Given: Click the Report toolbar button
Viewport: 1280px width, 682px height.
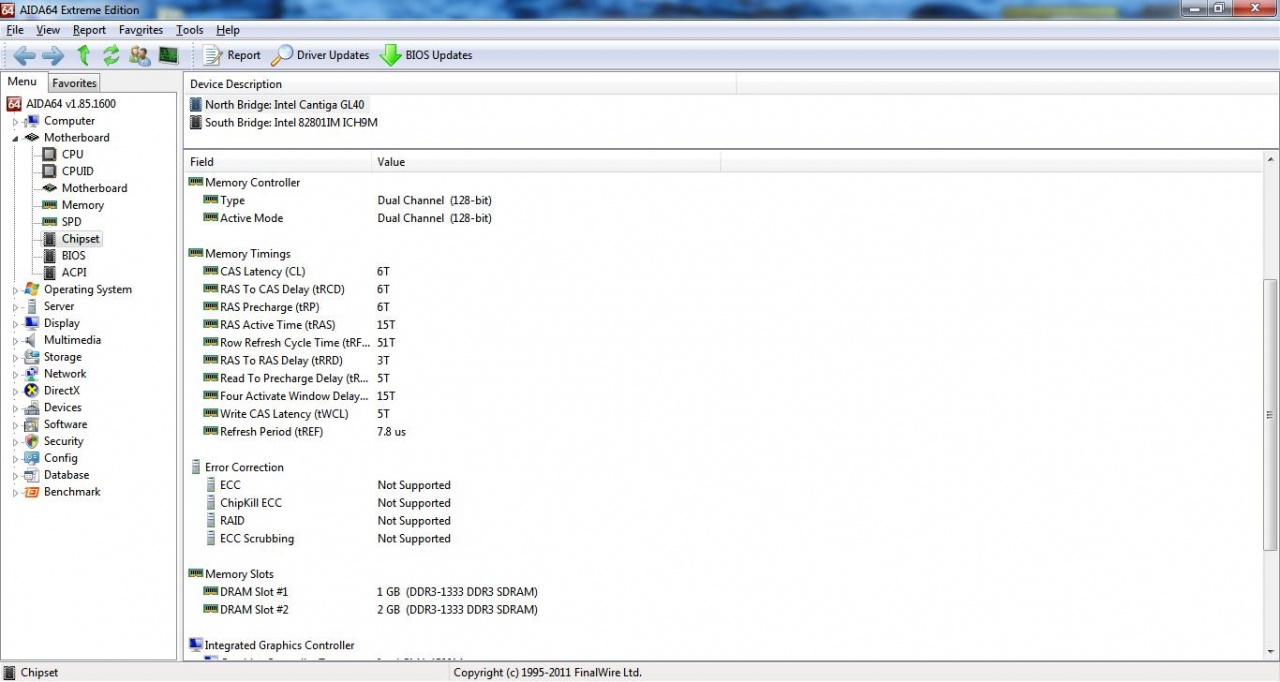Looking at the screenshot, I should (232, 56).
